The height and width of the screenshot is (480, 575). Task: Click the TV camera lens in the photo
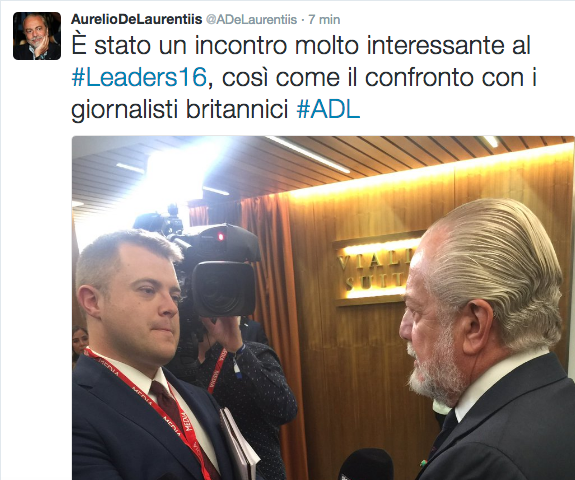coord(223,289)
